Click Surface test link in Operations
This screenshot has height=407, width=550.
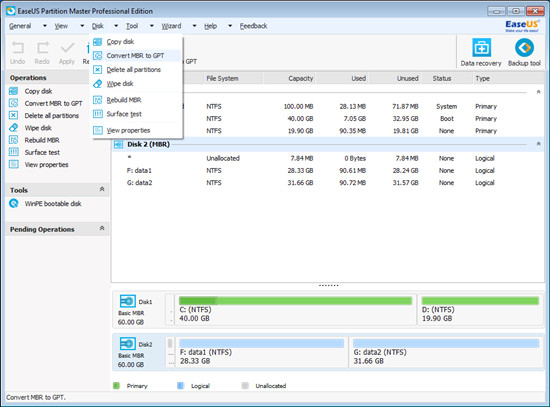(x=42, y=152)
